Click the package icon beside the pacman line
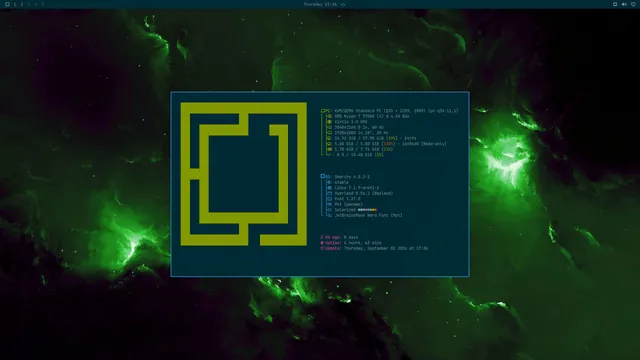This screenshot has height=360, width=640. (329, 204)
